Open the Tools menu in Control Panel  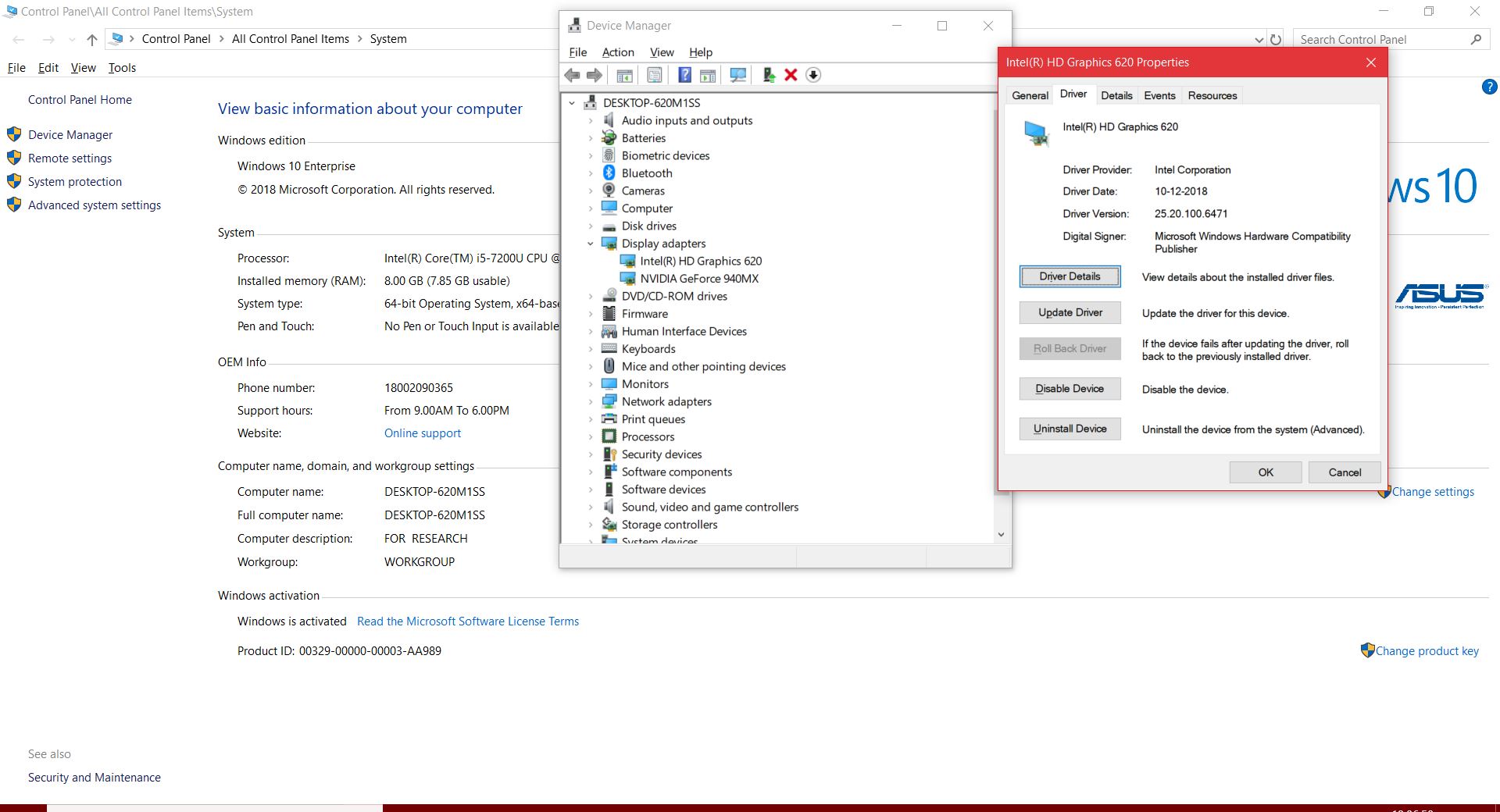point(122,68)
